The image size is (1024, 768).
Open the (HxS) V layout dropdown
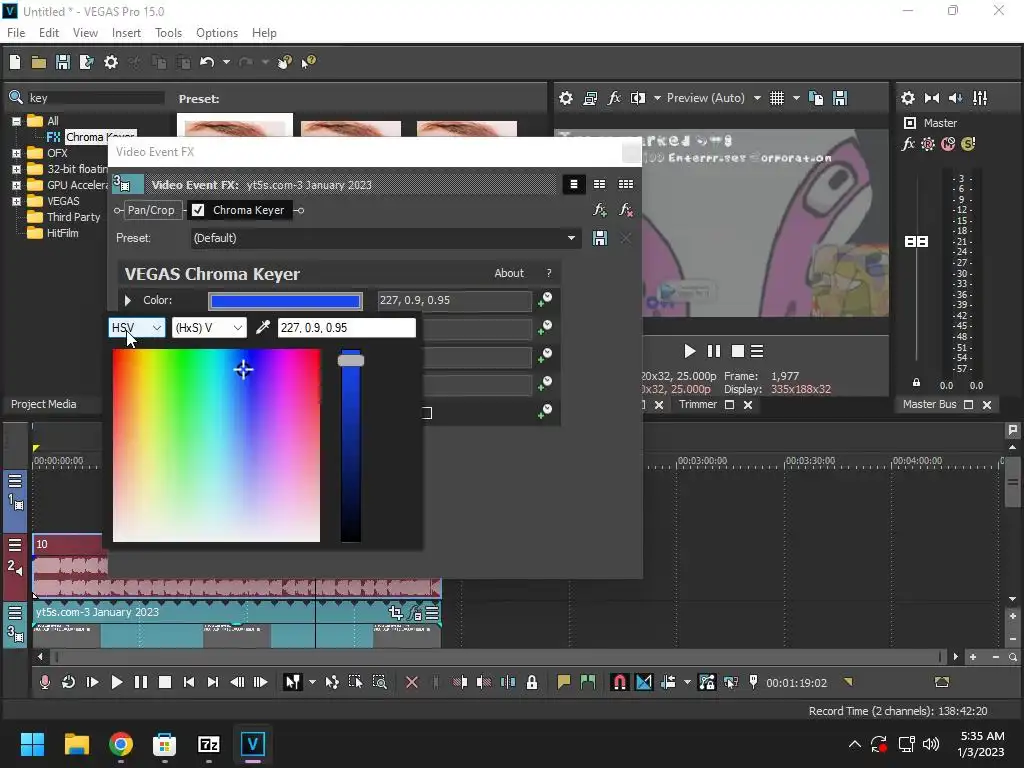pos(209,327)
